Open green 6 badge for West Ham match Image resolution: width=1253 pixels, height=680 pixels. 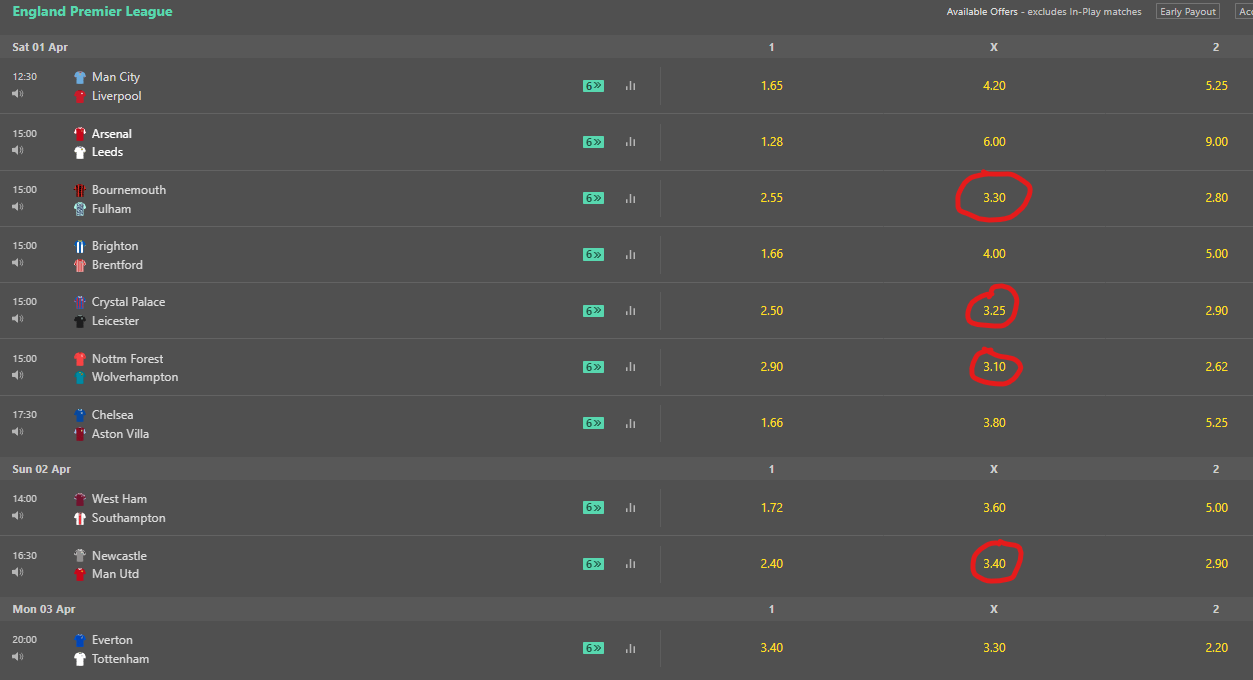click(x=594, y=508)
